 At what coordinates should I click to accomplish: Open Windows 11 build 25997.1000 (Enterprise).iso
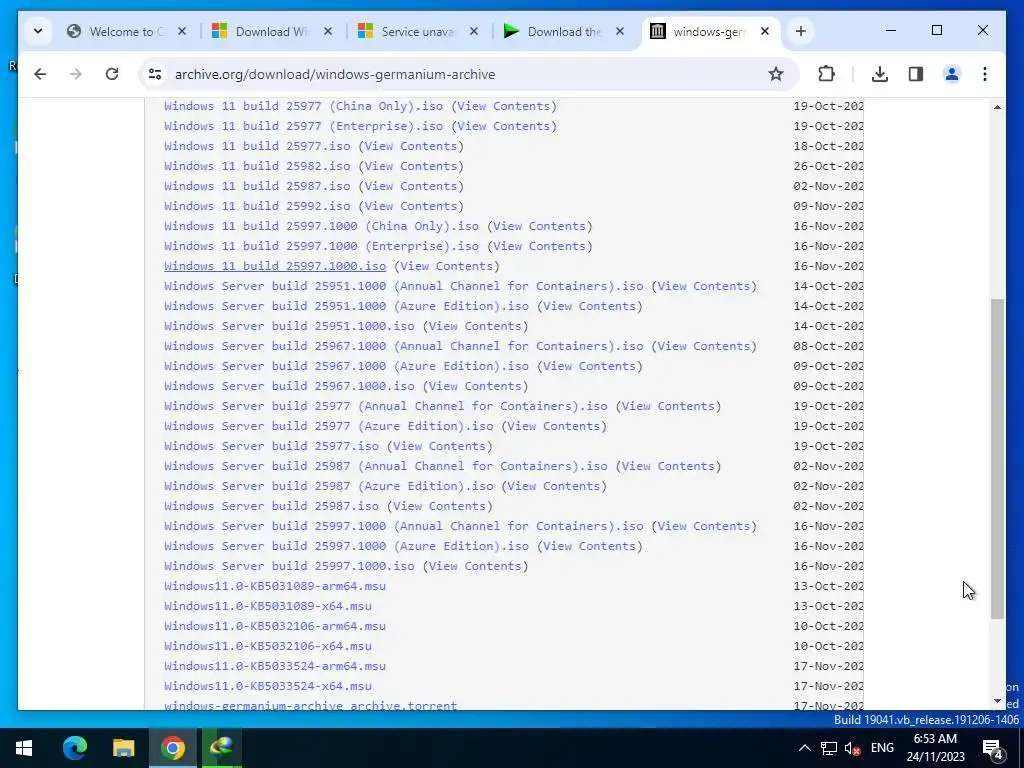[321, 246]
